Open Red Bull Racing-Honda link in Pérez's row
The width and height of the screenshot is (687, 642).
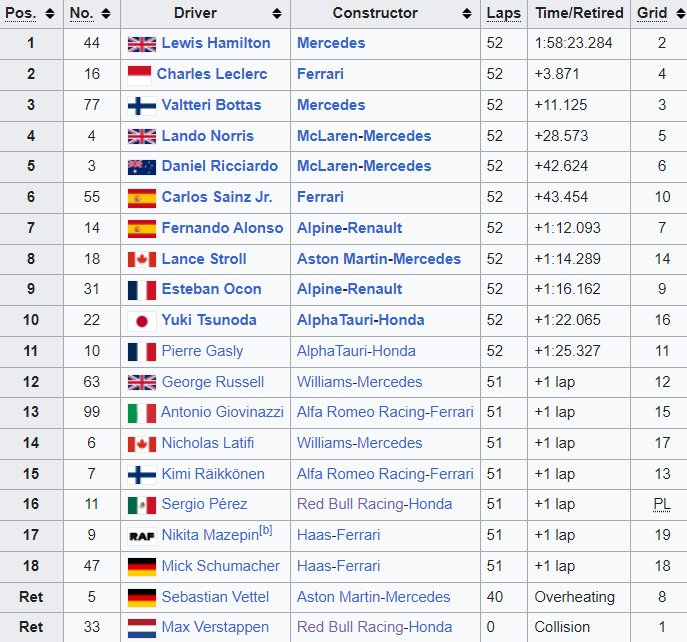point(375,504)
